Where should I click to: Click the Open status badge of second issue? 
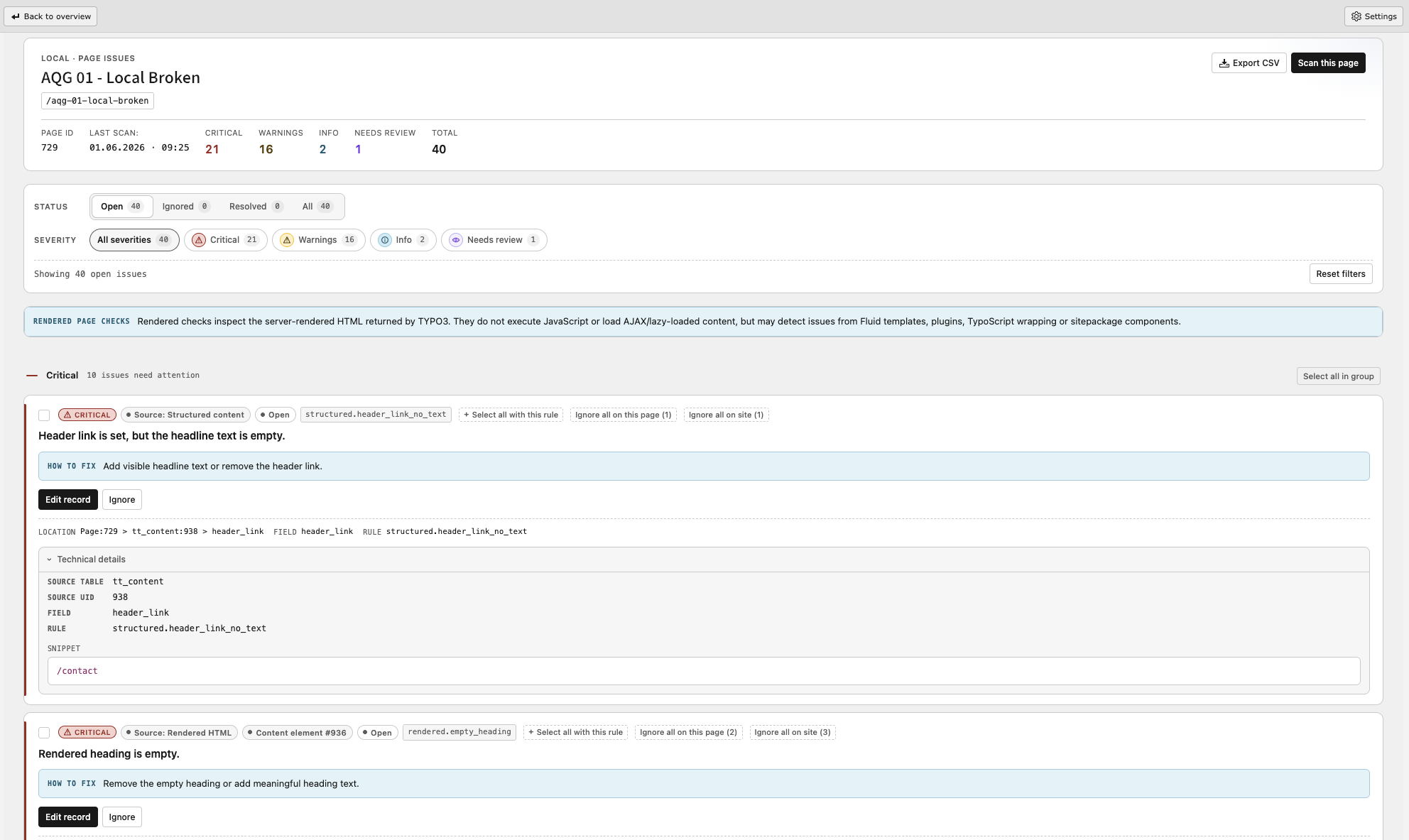(x=377, y=733)
